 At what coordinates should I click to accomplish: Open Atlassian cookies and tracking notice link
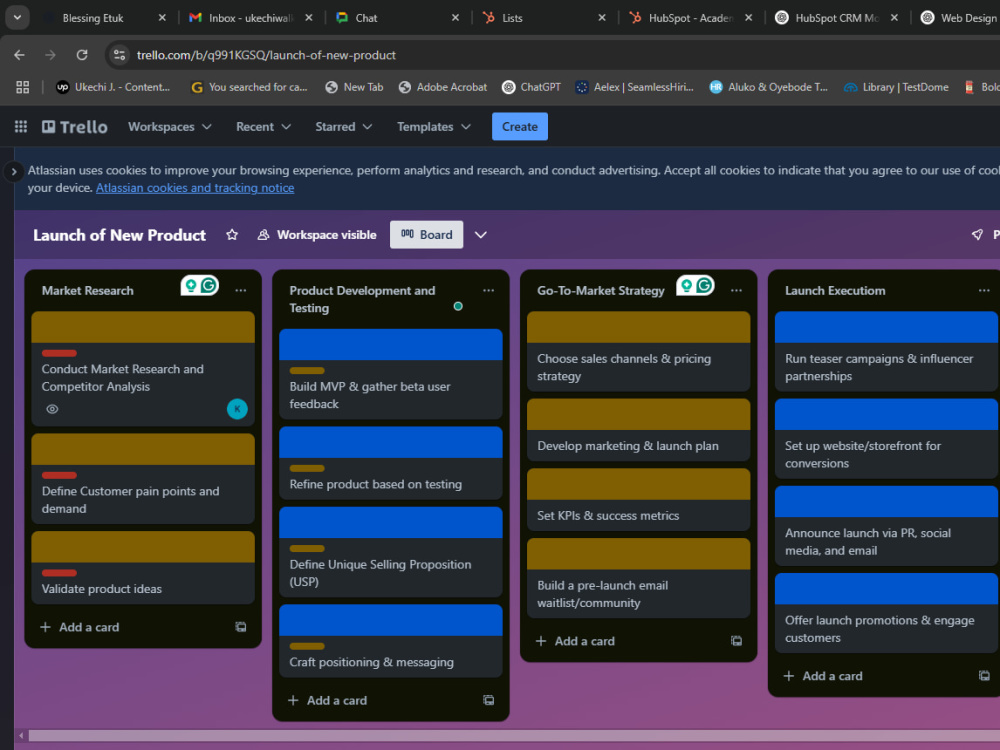pyautogui.click(x=195, y=188)
